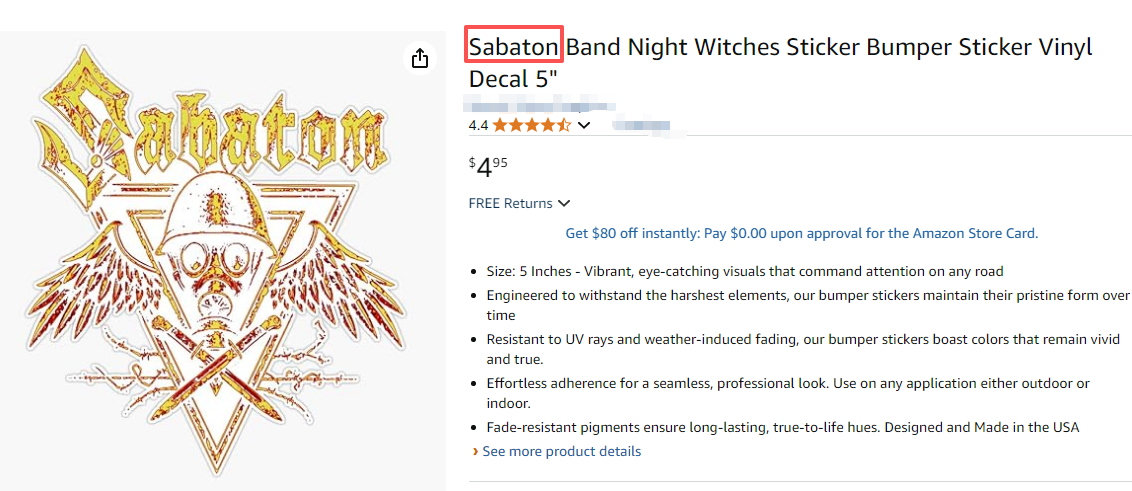
Task: Click the small arrow before See more product details
Action: [475, 452]
